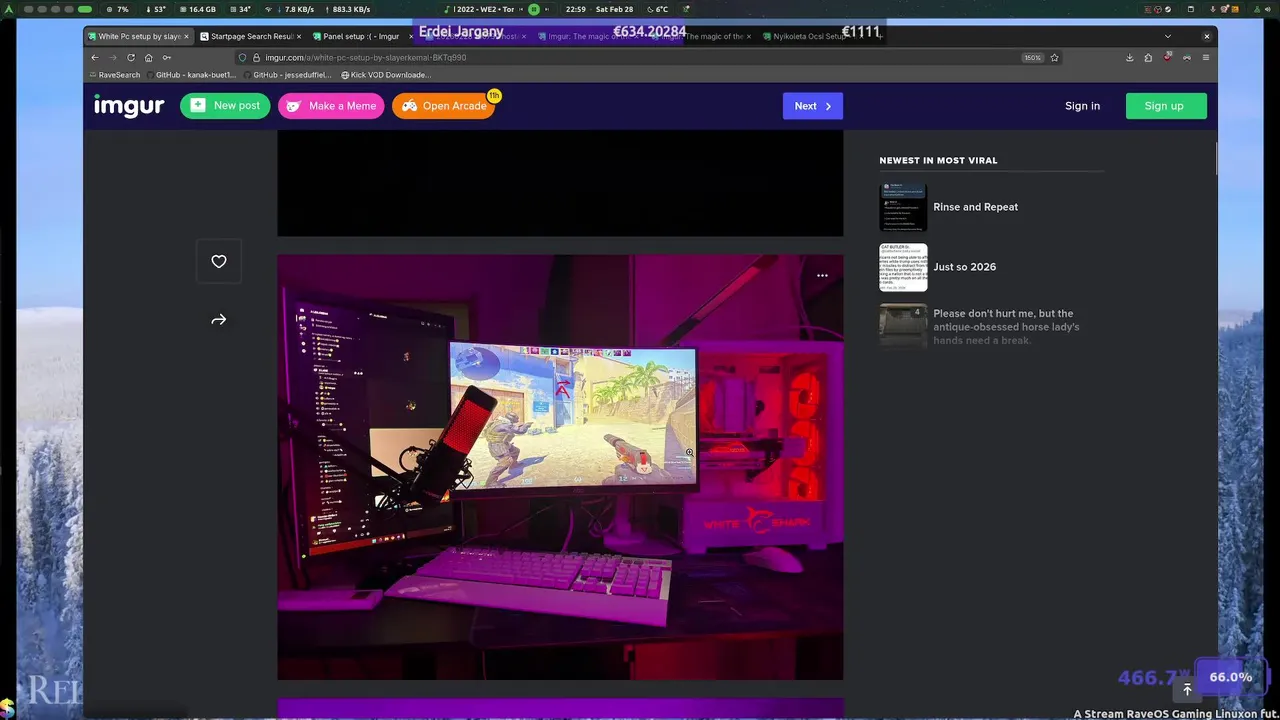Screen dimensions: 1280x720
Task: Click the Just so 2026 thumbnail
Action: (x=903, y=267)
